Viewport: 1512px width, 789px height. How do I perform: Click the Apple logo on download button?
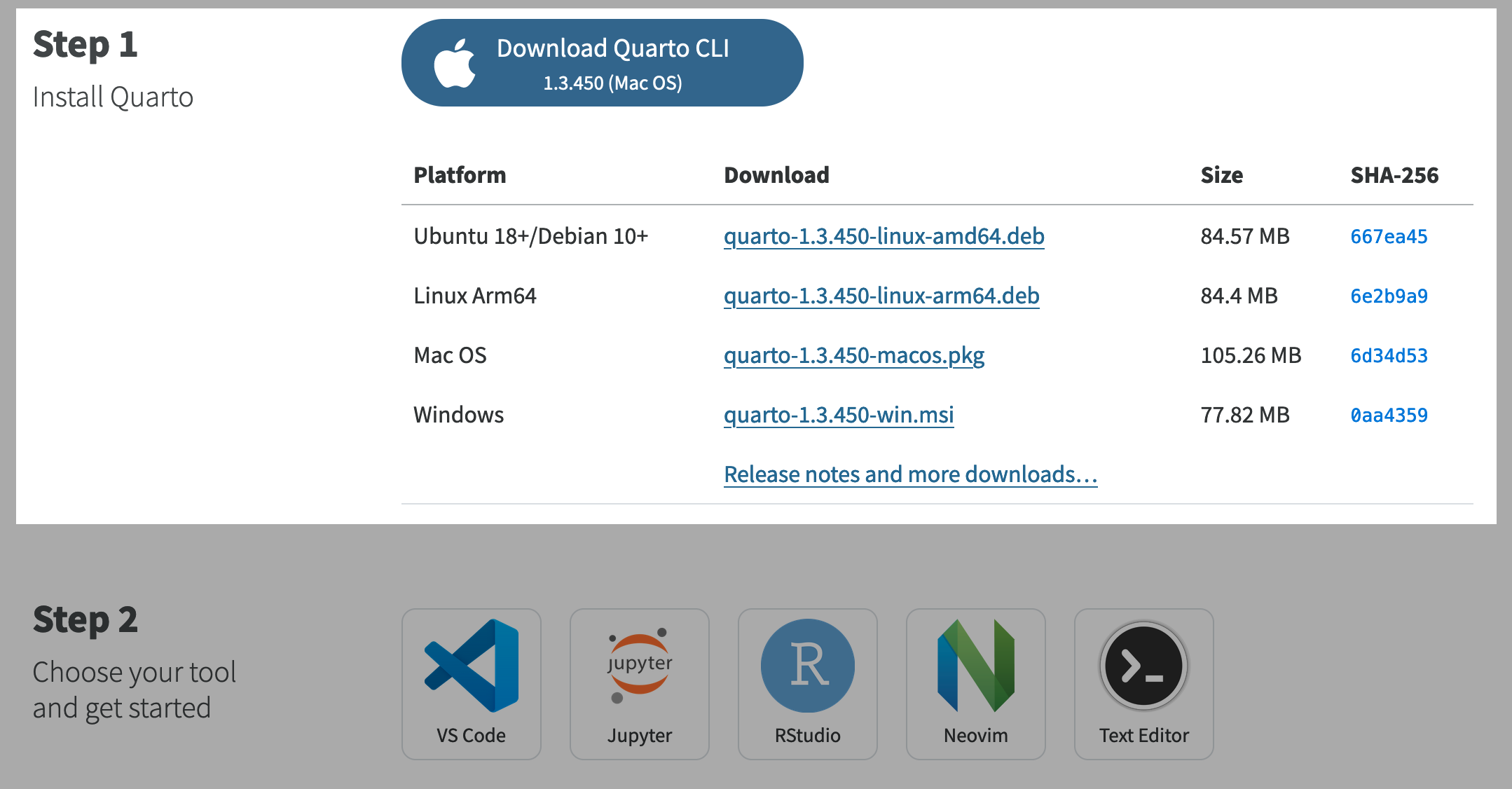455,64
